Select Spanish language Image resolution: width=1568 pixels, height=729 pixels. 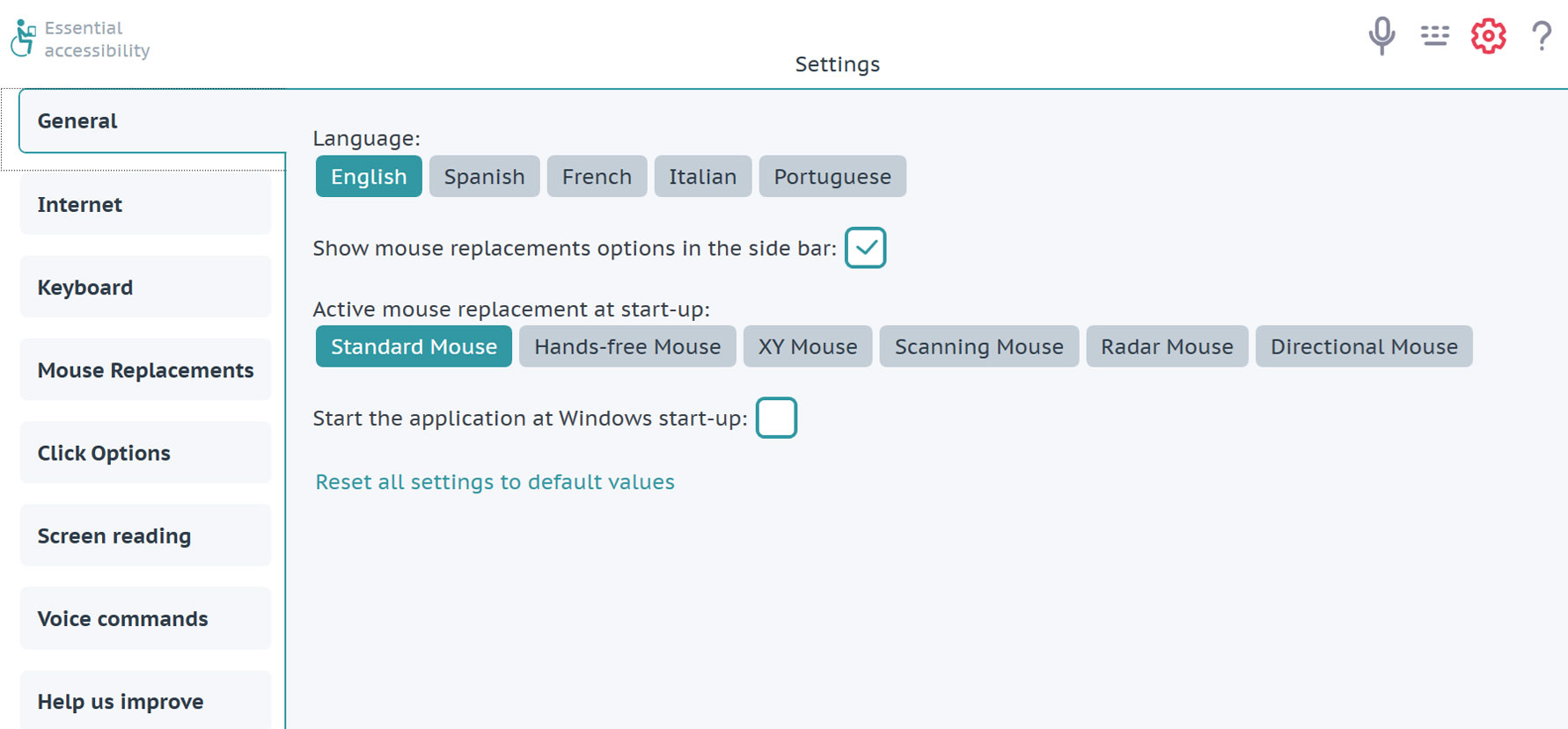click(484, 177)
